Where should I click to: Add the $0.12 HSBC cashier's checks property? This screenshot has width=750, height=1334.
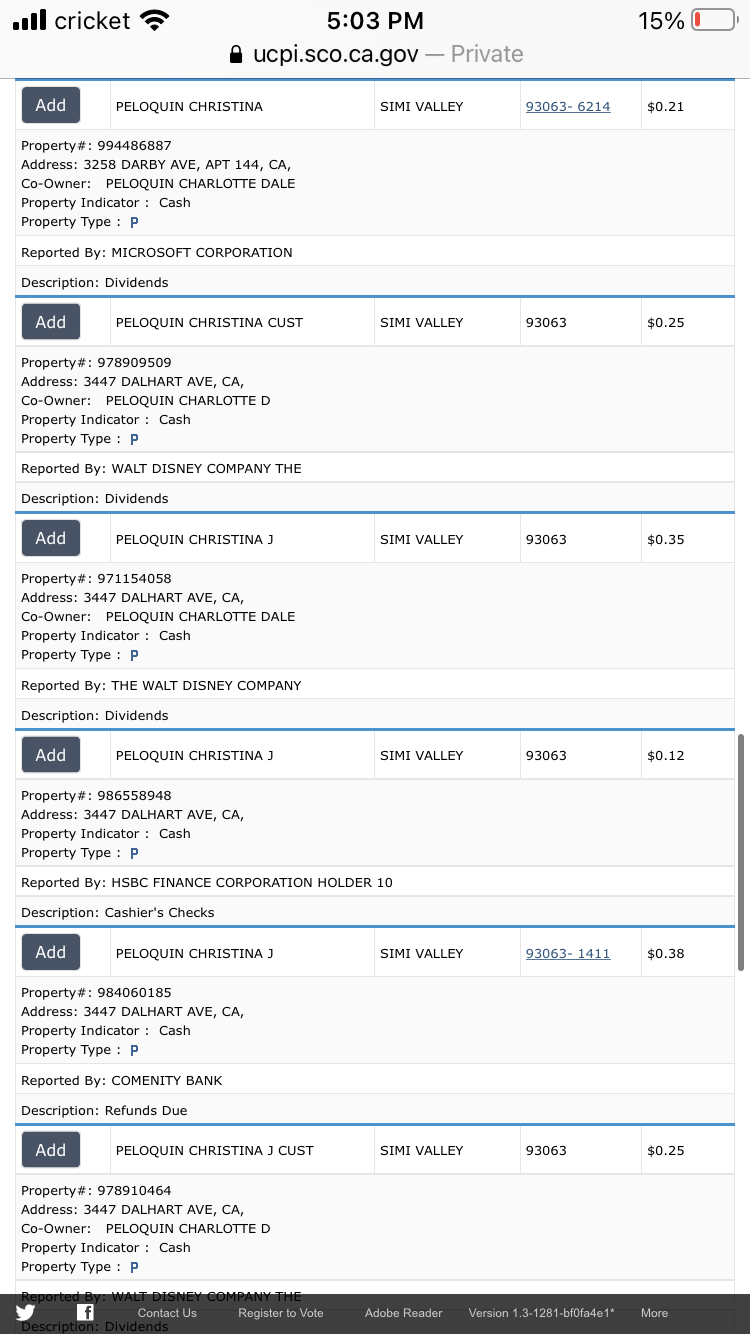[51, 755]
